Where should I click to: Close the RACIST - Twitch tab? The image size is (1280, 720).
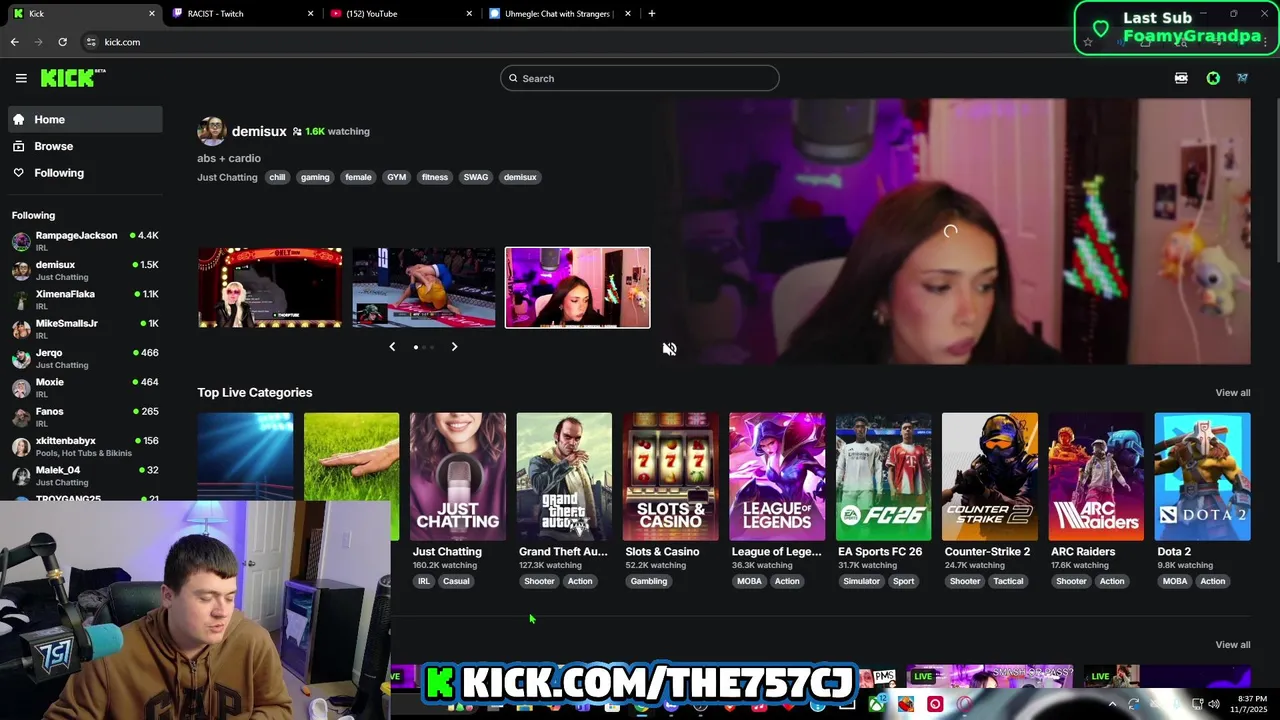[310, 14]
